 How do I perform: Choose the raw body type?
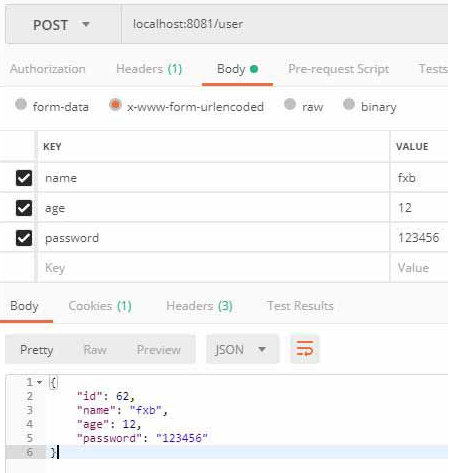coord(290,104)
